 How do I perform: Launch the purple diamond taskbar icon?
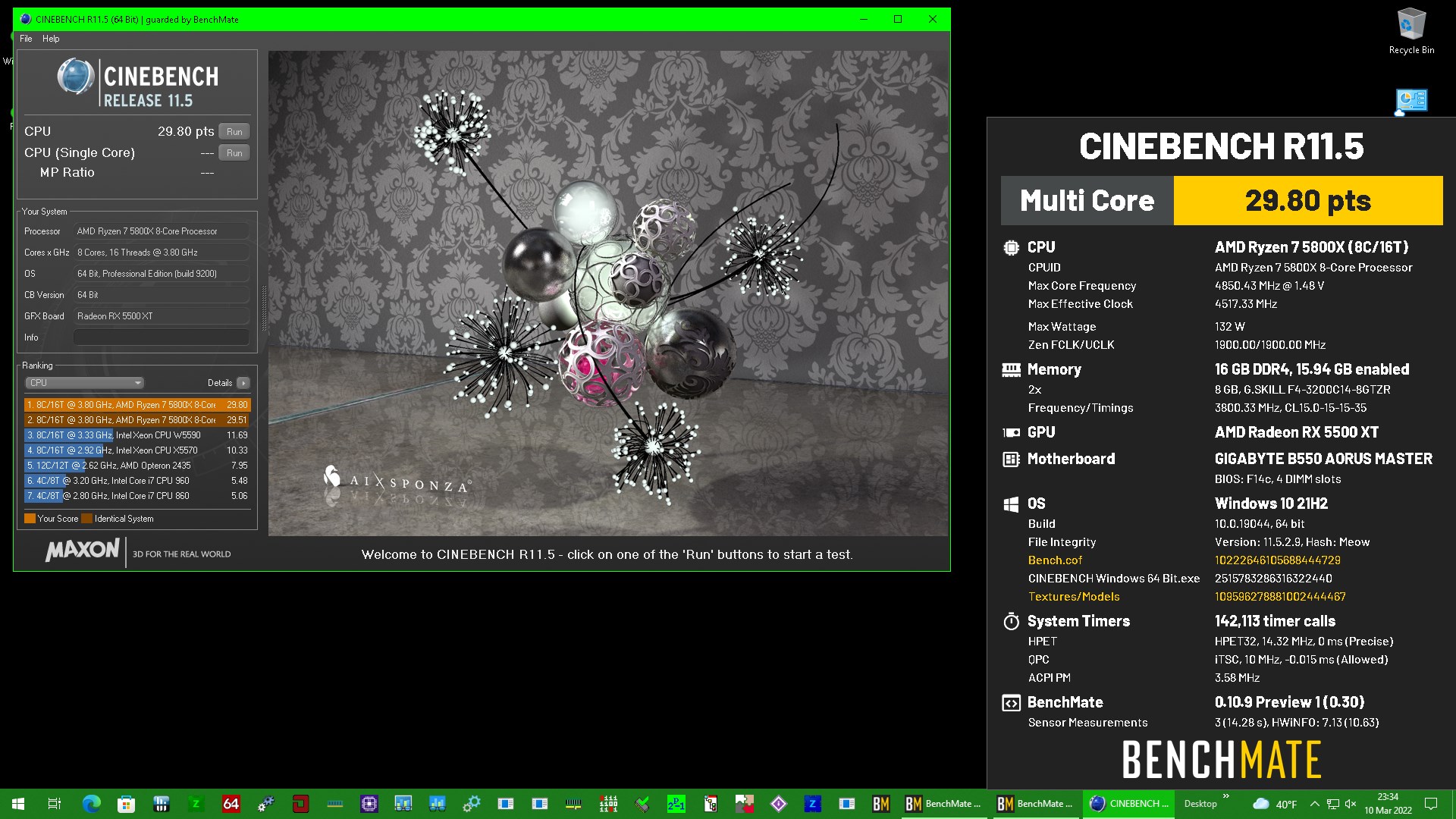point(778,804)
